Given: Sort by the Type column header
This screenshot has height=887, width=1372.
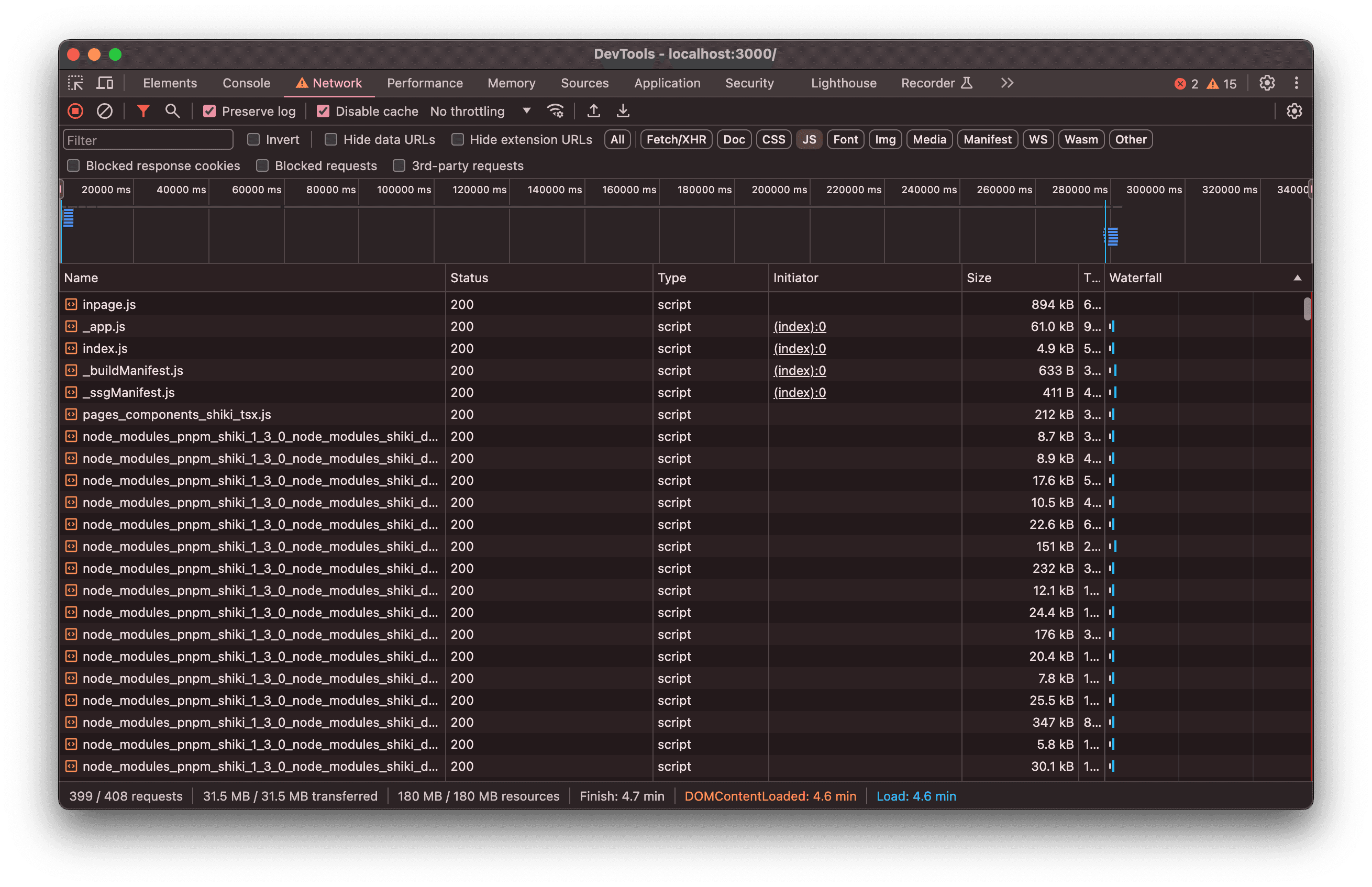Looking at the screenshot, I should 711,278.
